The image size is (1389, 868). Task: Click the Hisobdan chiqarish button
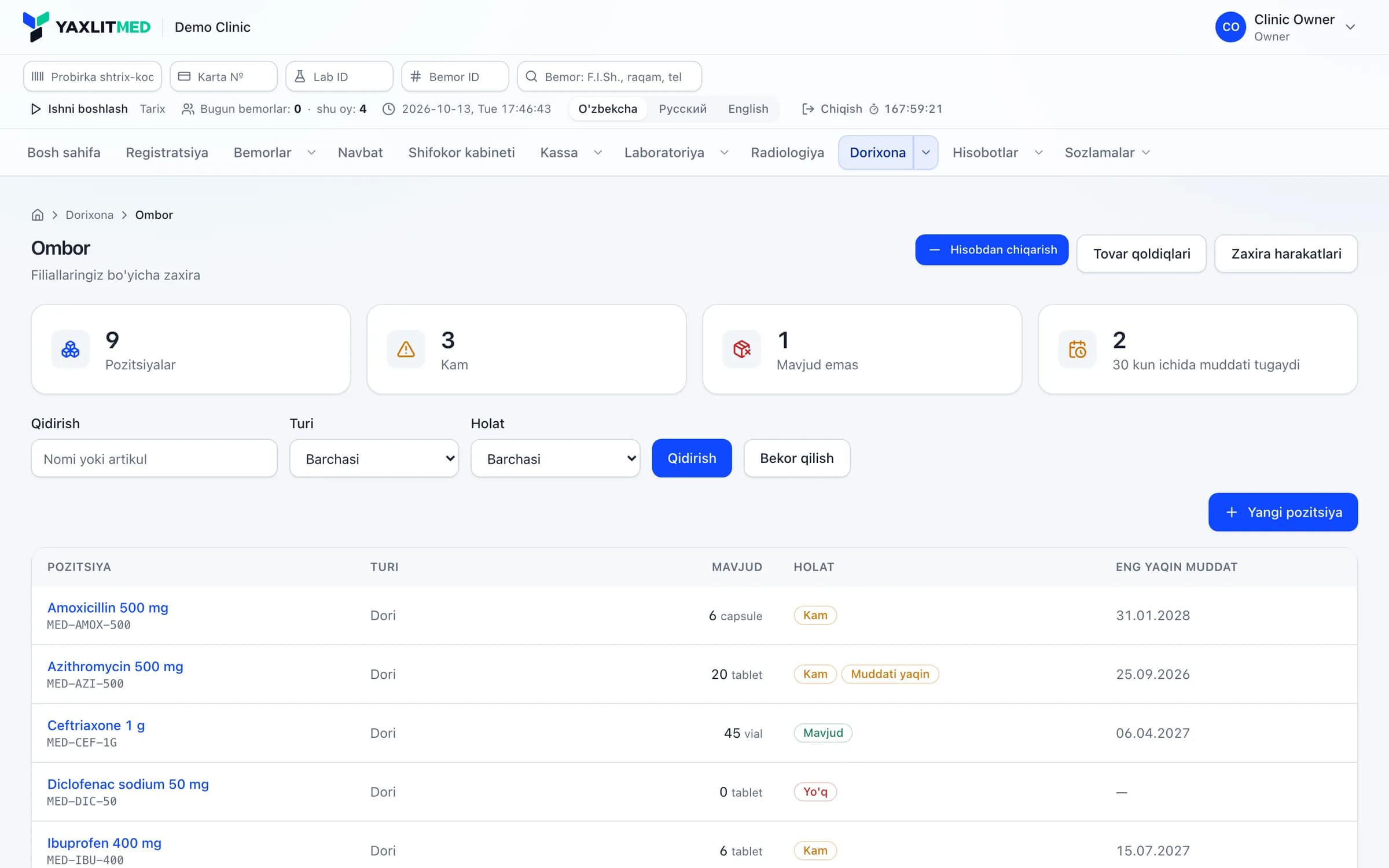991,250
